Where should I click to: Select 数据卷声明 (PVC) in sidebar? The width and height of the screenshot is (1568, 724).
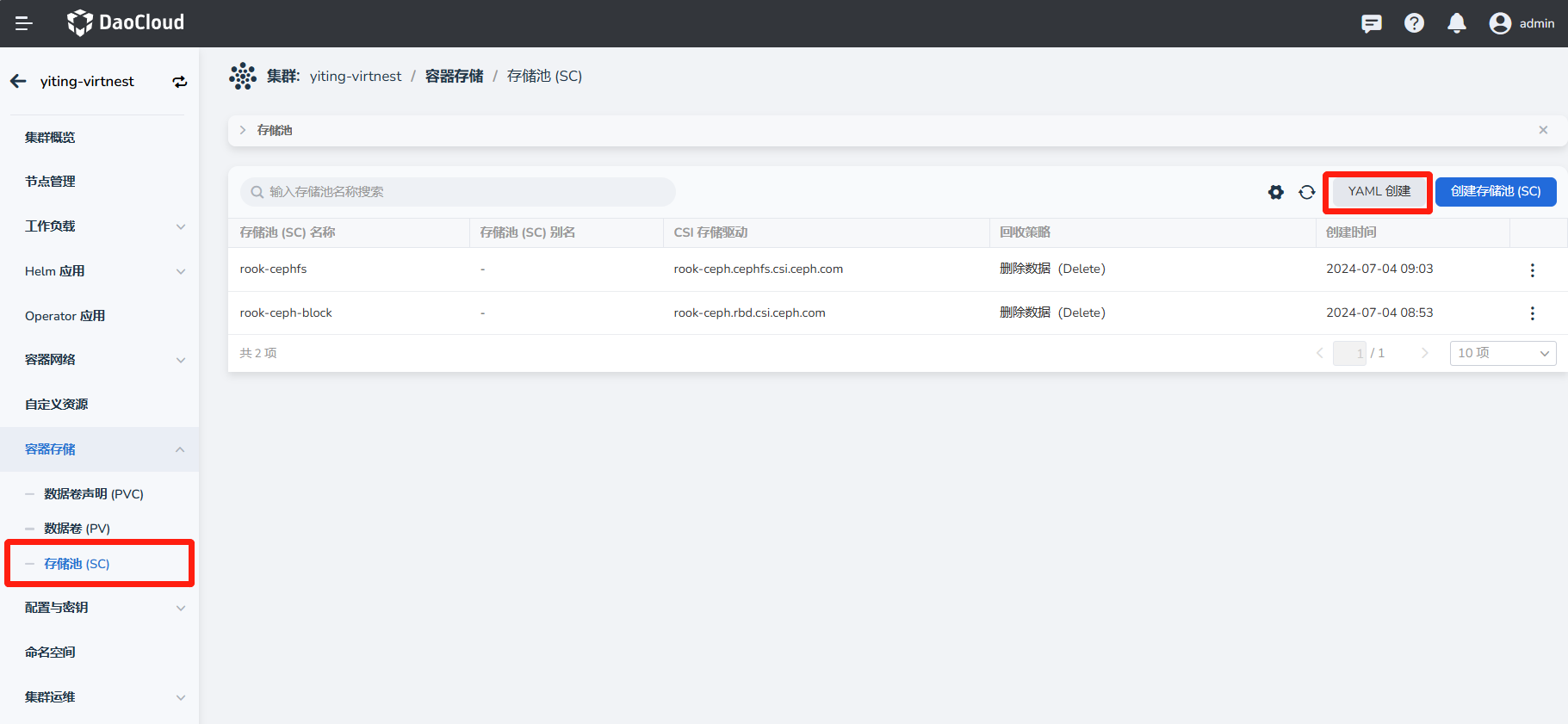93,494
